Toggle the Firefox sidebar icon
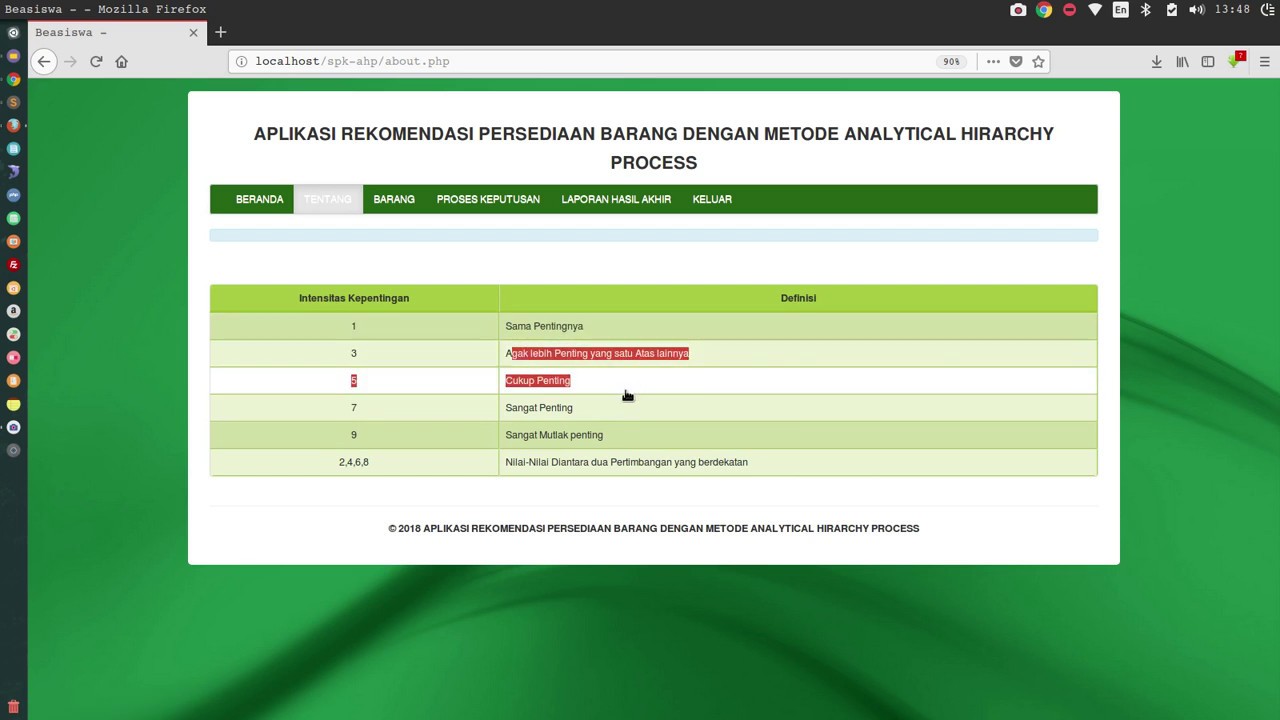The image size is (1280, 720). click(1208, 61)
